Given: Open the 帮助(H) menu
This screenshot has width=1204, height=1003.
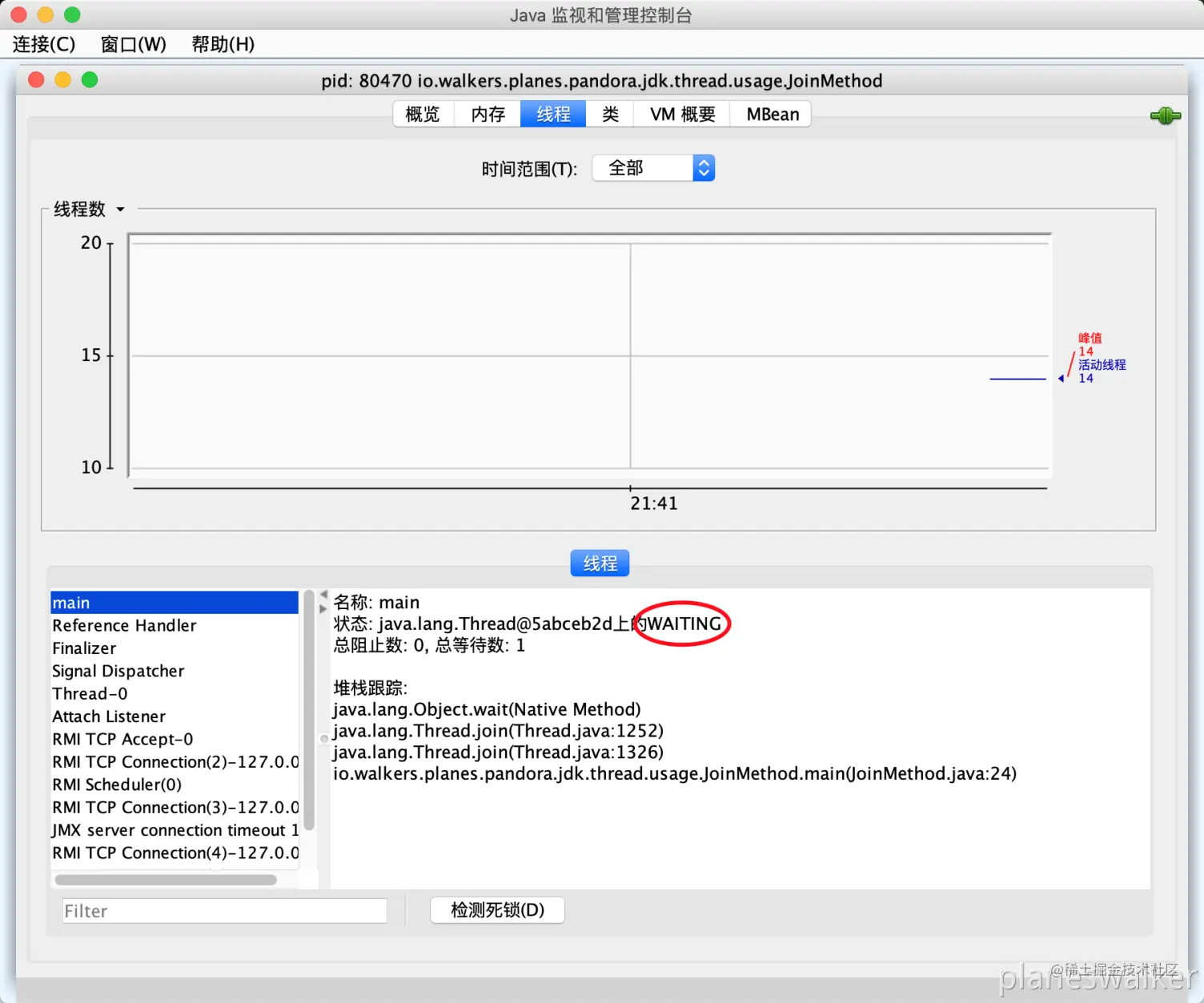Looking at the screenshot, I should (223, 44).
